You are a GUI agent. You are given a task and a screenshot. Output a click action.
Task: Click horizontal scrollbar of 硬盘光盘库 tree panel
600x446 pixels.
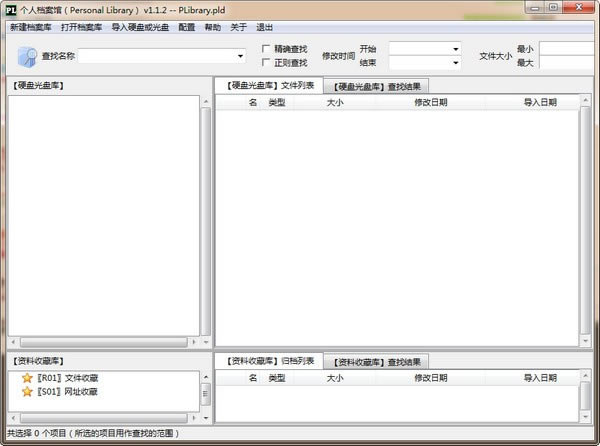click(104, 342)
